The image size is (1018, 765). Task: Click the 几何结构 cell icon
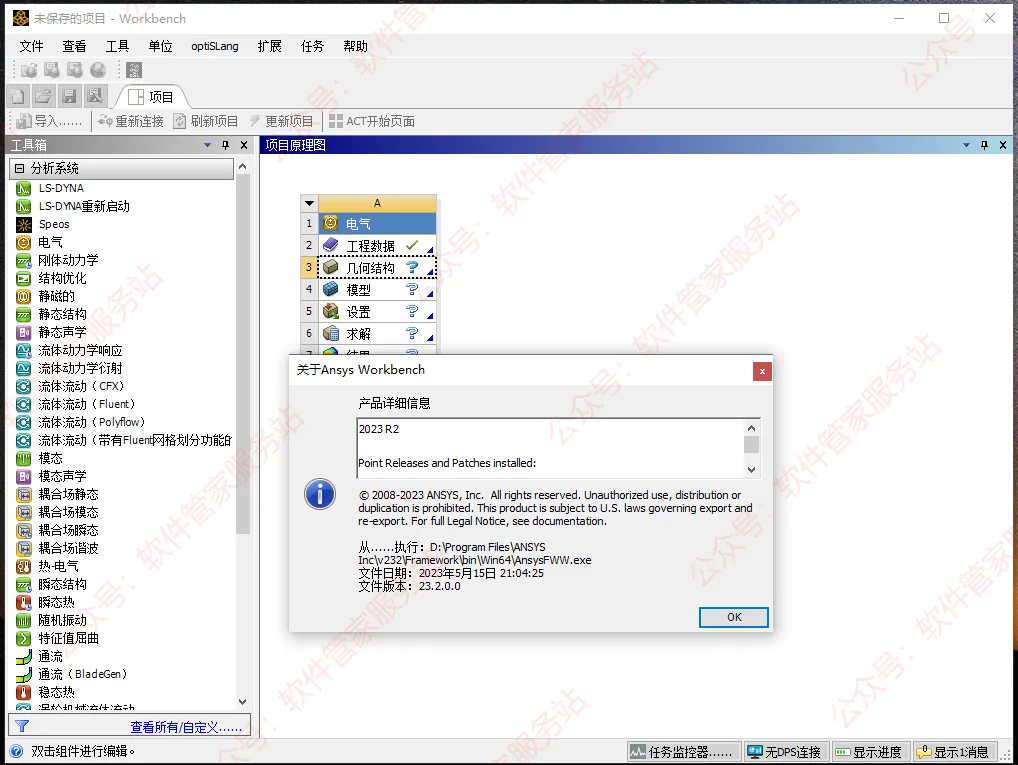coord(330,267)
